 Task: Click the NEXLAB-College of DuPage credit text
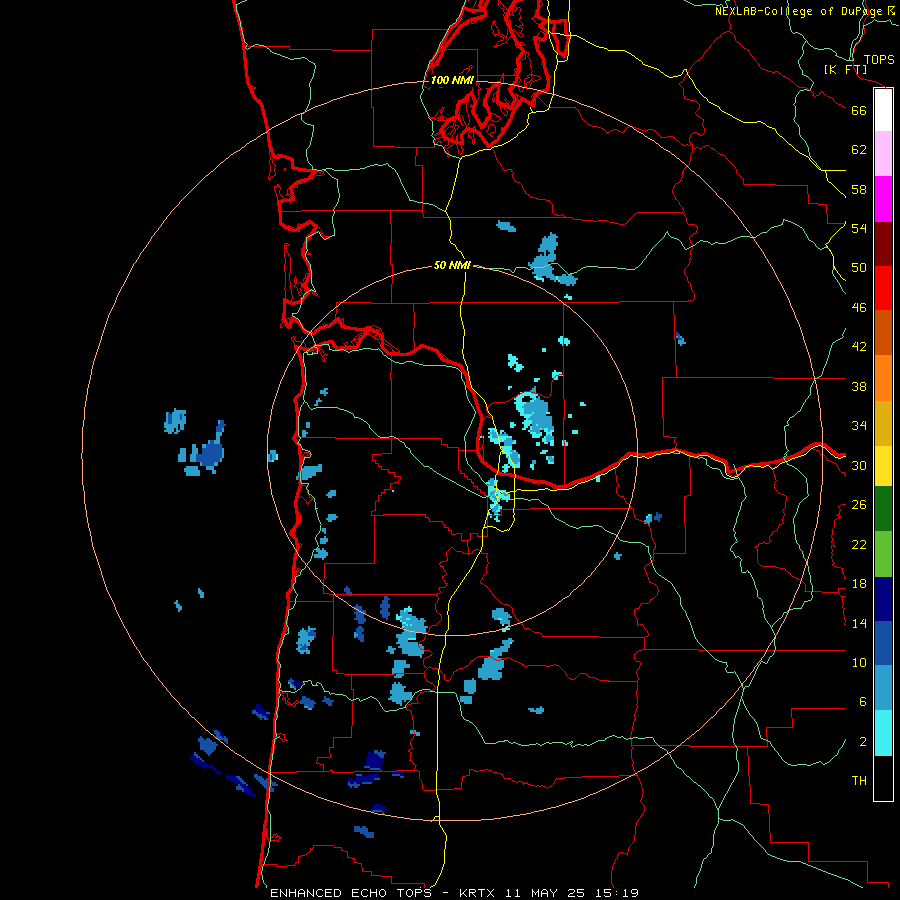point(803,11)
